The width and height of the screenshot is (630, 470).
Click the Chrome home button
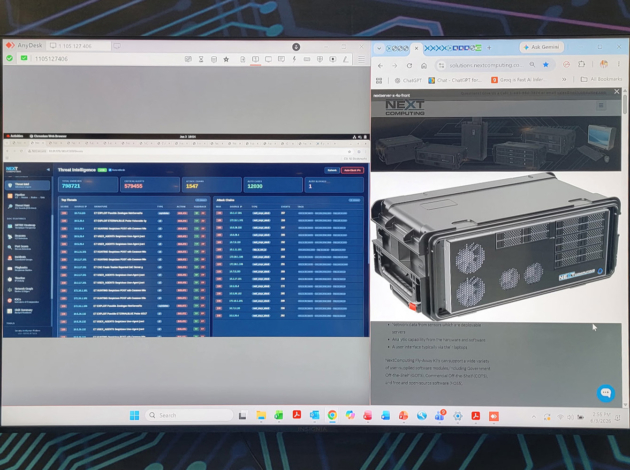423,65
